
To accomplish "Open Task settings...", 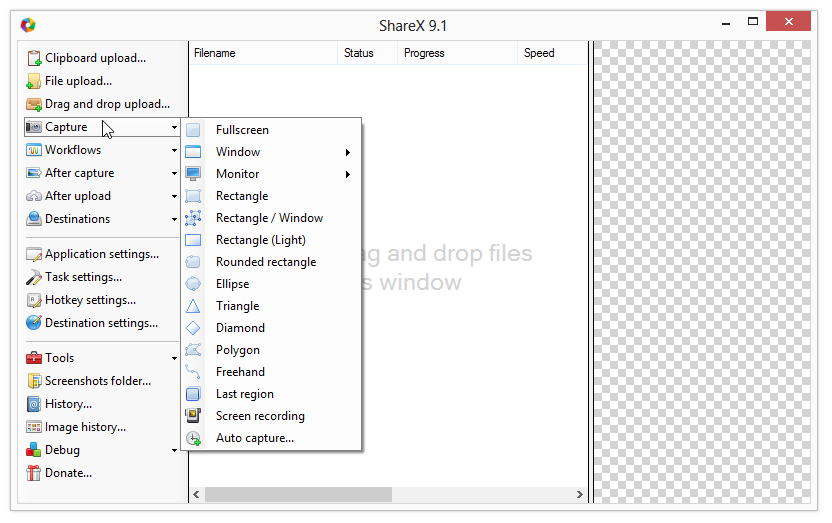I will click(83, 277).
